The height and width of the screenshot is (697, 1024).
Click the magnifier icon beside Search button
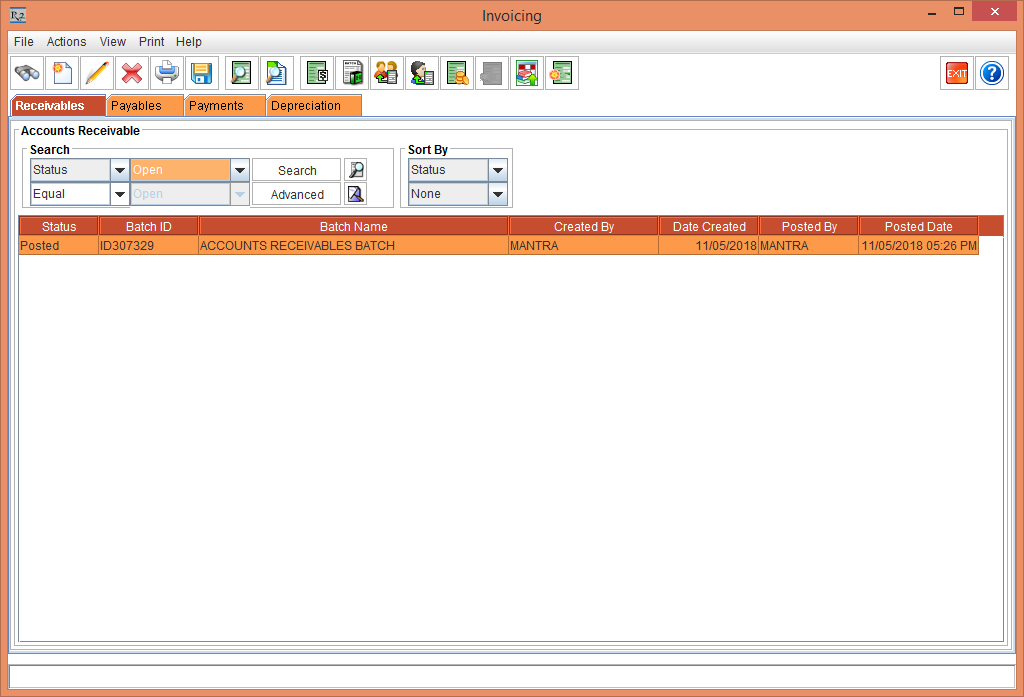(x=355, y=170)
